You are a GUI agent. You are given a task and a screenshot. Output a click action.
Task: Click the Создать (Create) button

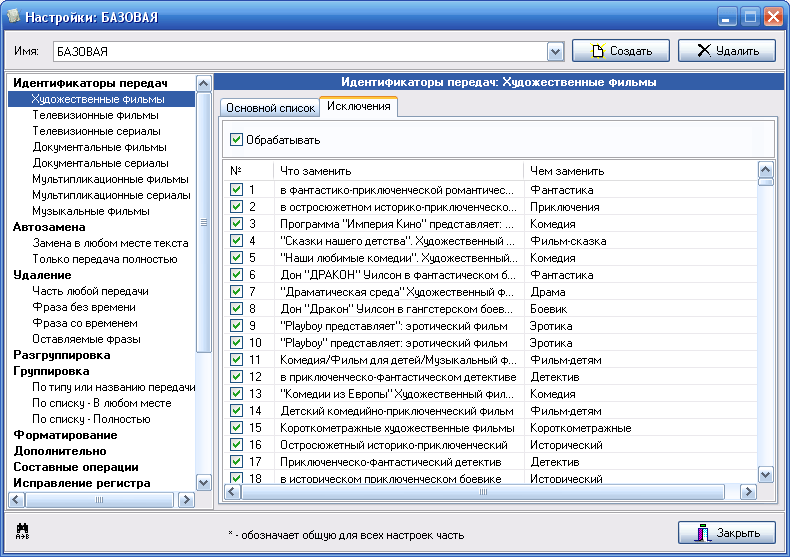(621, 51)
